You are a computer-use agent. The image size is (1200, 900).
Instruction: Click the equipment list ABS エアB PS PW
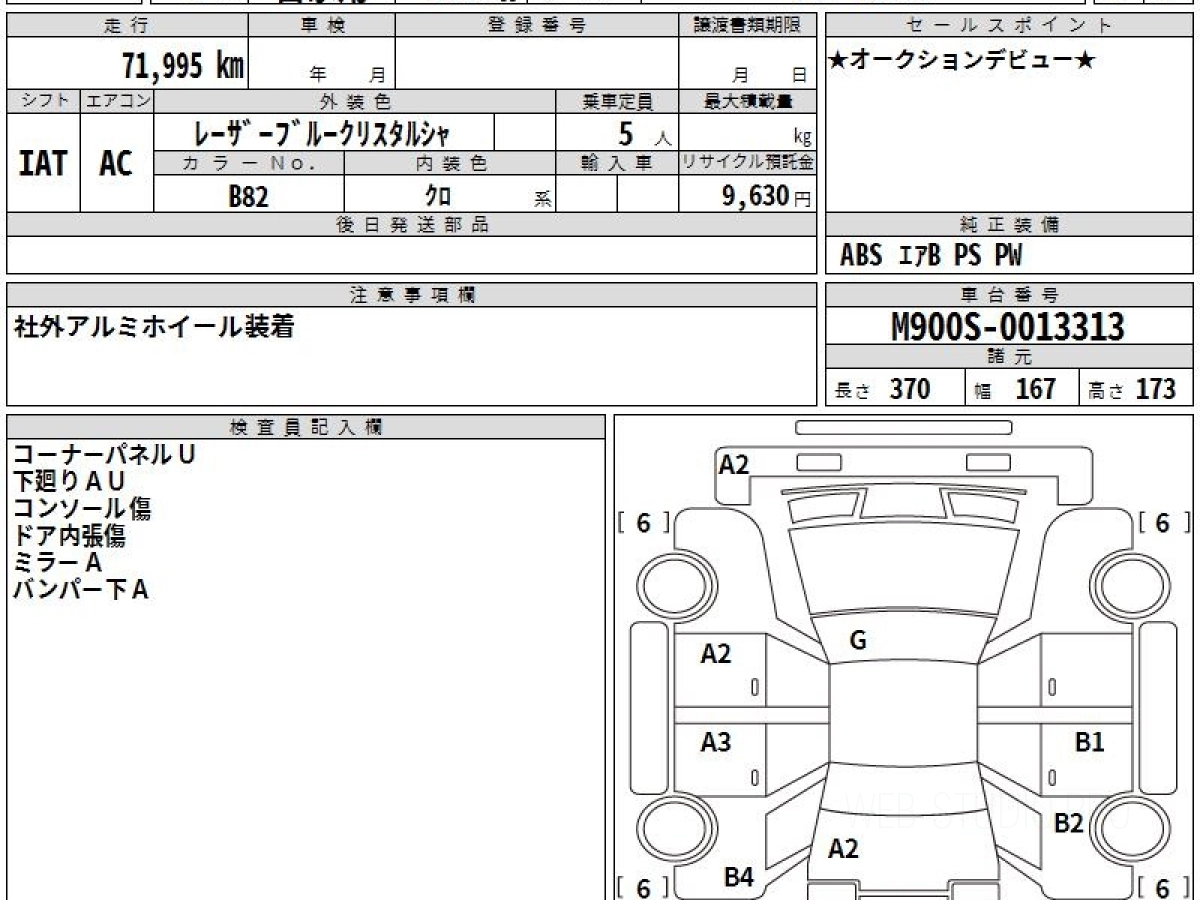point(931,256)
